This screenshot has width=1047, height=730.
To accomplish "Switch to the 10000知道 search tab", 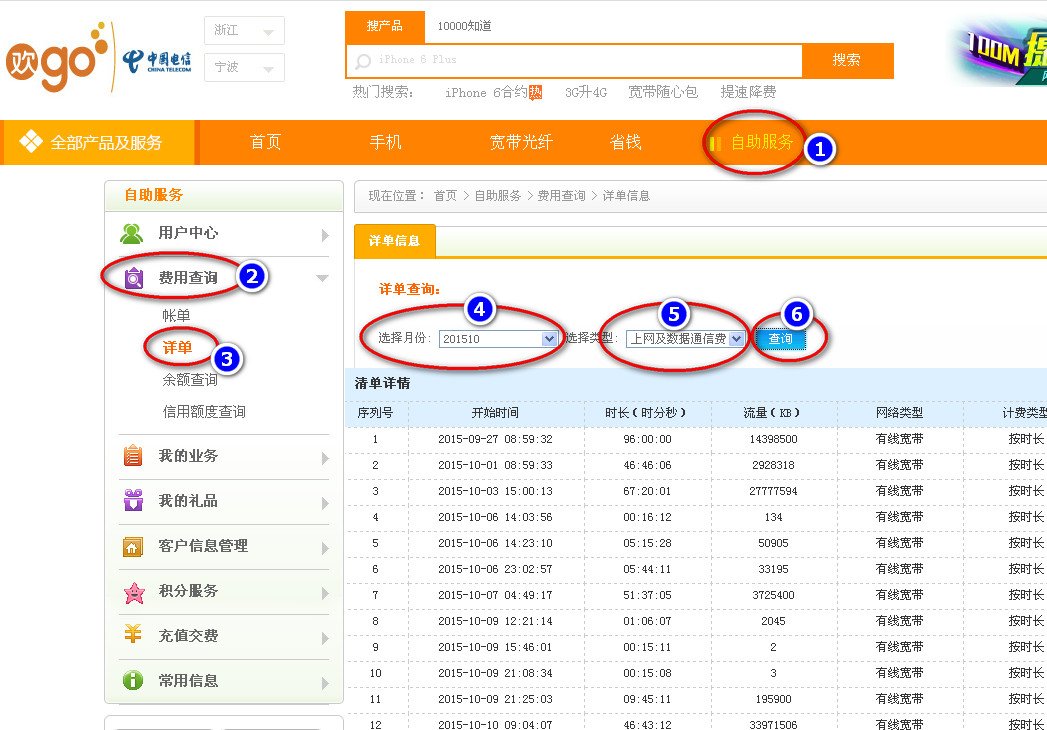I will pos(467,28).
